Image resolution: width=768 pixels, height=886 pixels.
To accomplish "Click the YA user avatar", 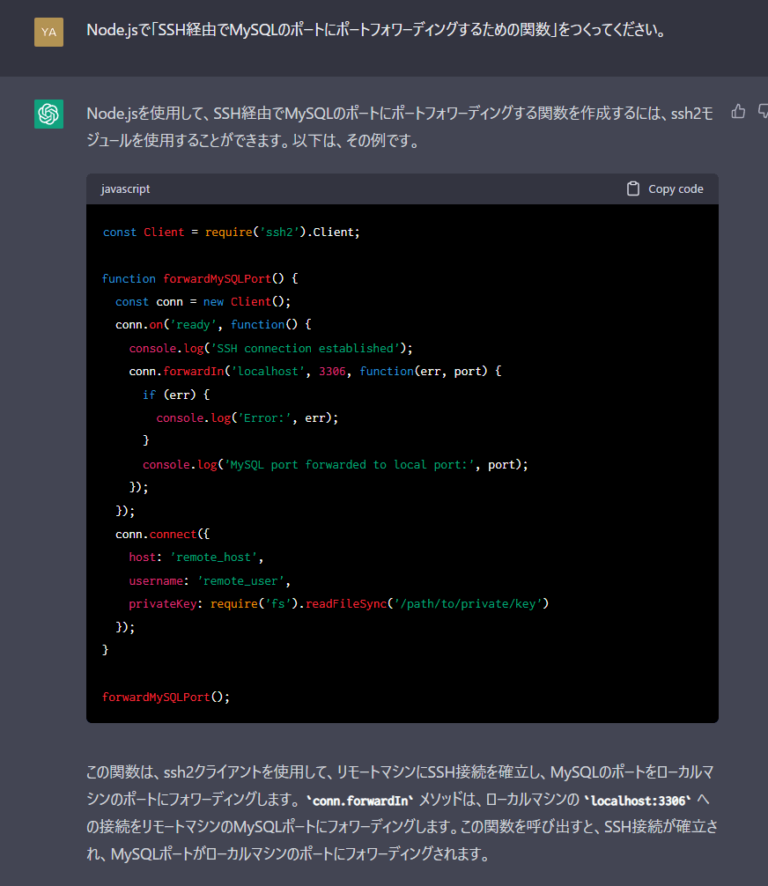I will 48,31.
